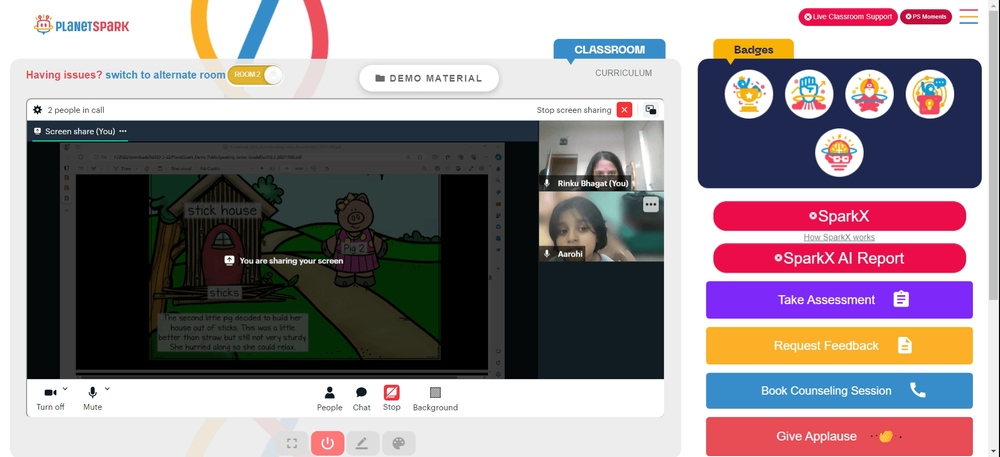Click the pop-out layout icon beside stop sharing

click(x=651, y=110)
